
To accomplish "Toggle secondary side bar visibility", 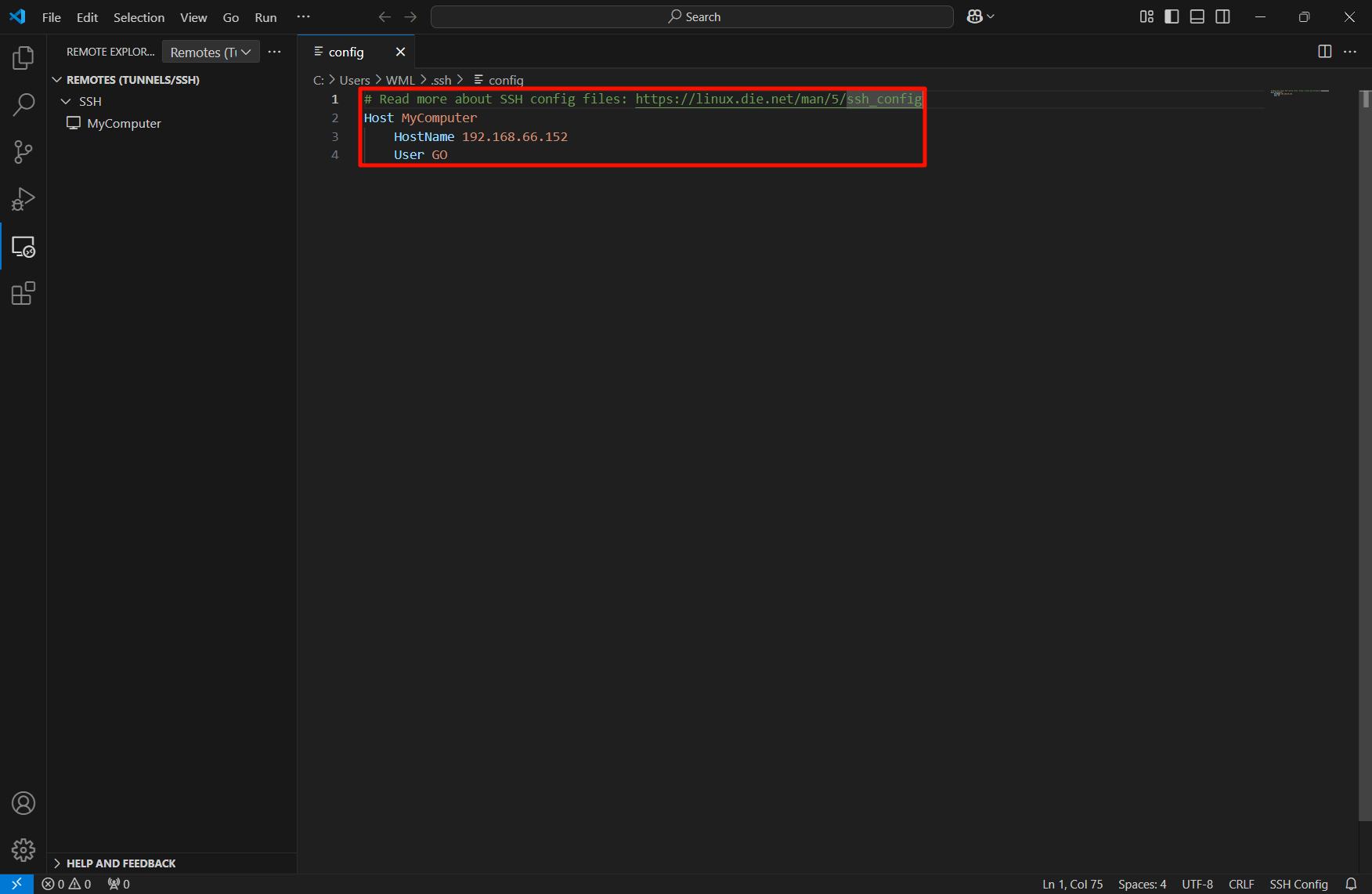I will 1222,17.
